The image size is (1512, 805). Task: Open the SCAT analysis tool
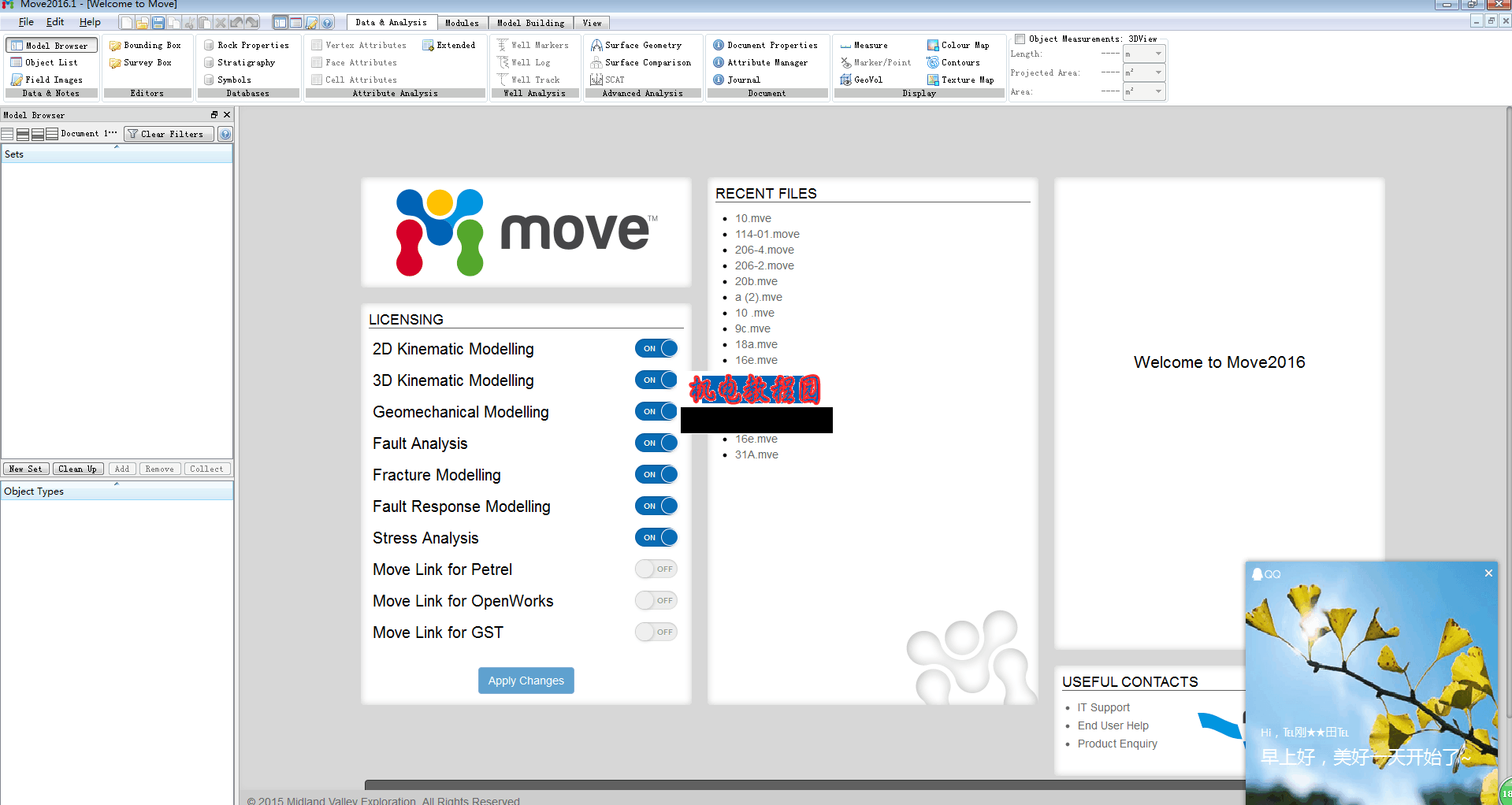607,80
